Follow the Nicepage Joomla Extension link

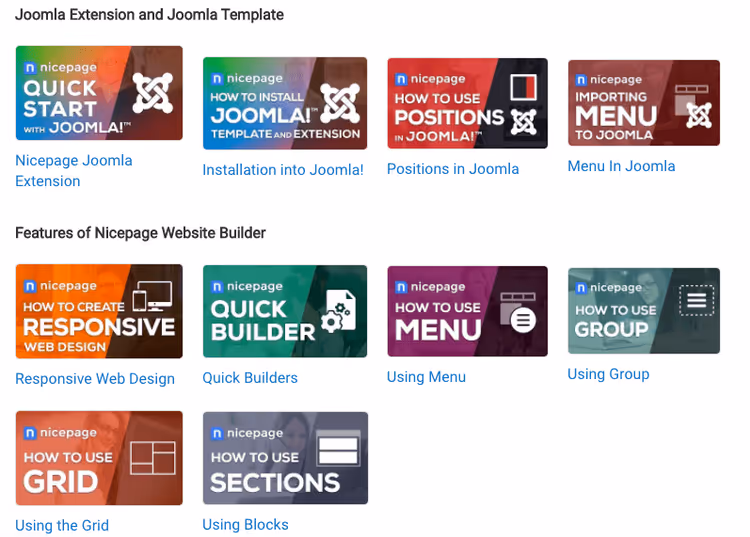click(74, 171)
